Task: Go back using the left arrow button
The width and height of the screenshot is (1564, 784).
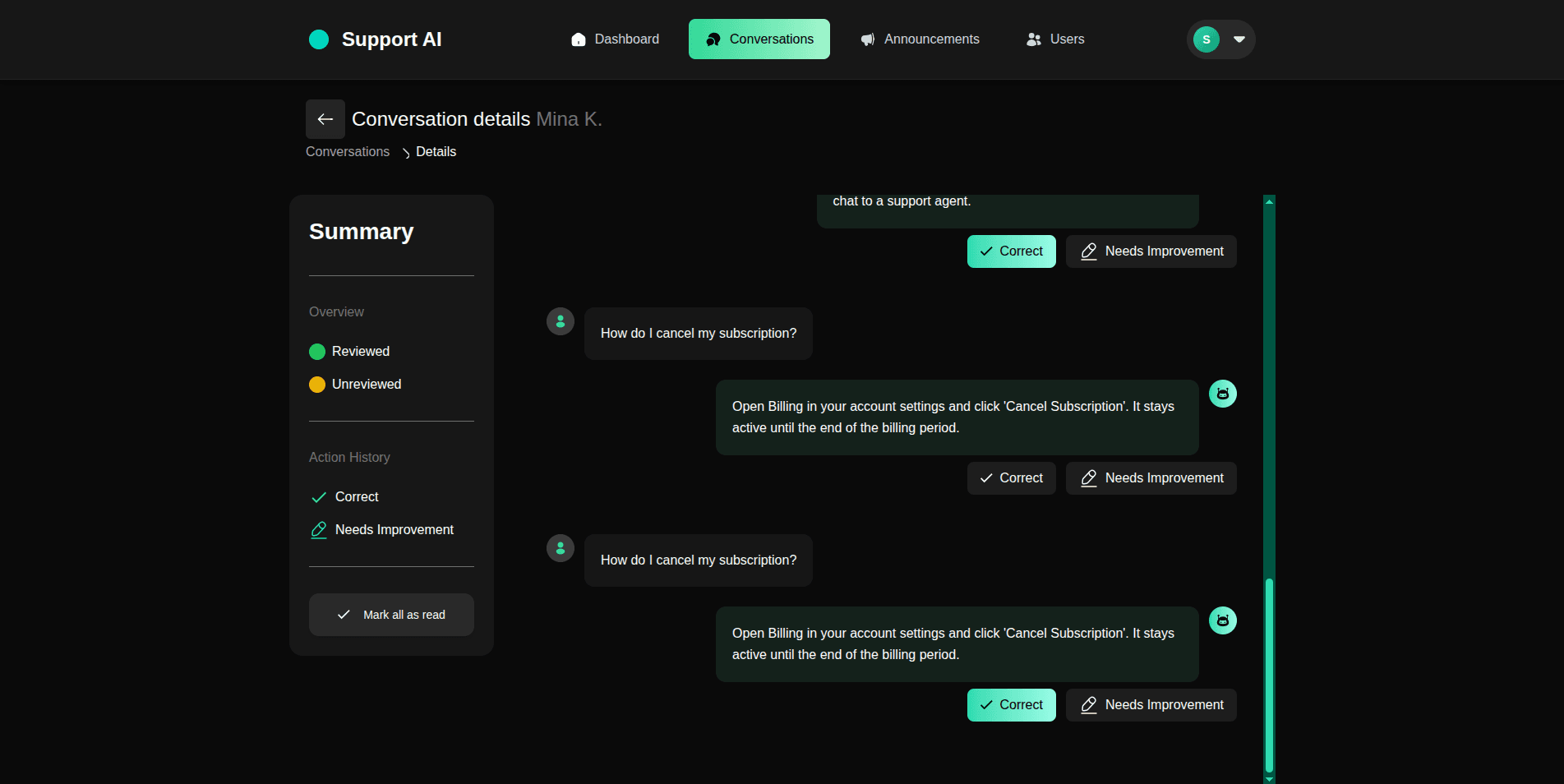Action: click(x=325, y=119)
